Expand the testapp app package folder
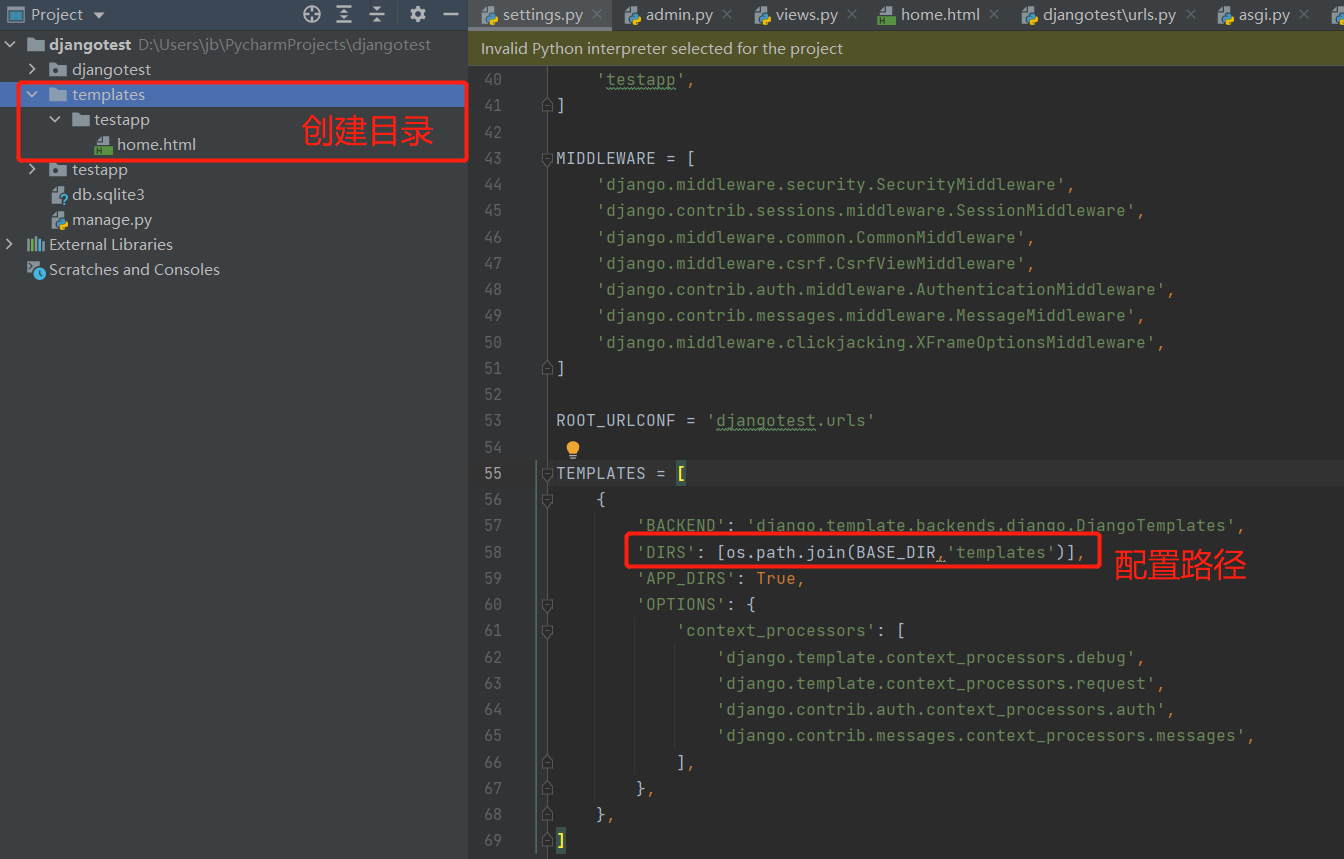1344x859 pixels. point(32,169)
